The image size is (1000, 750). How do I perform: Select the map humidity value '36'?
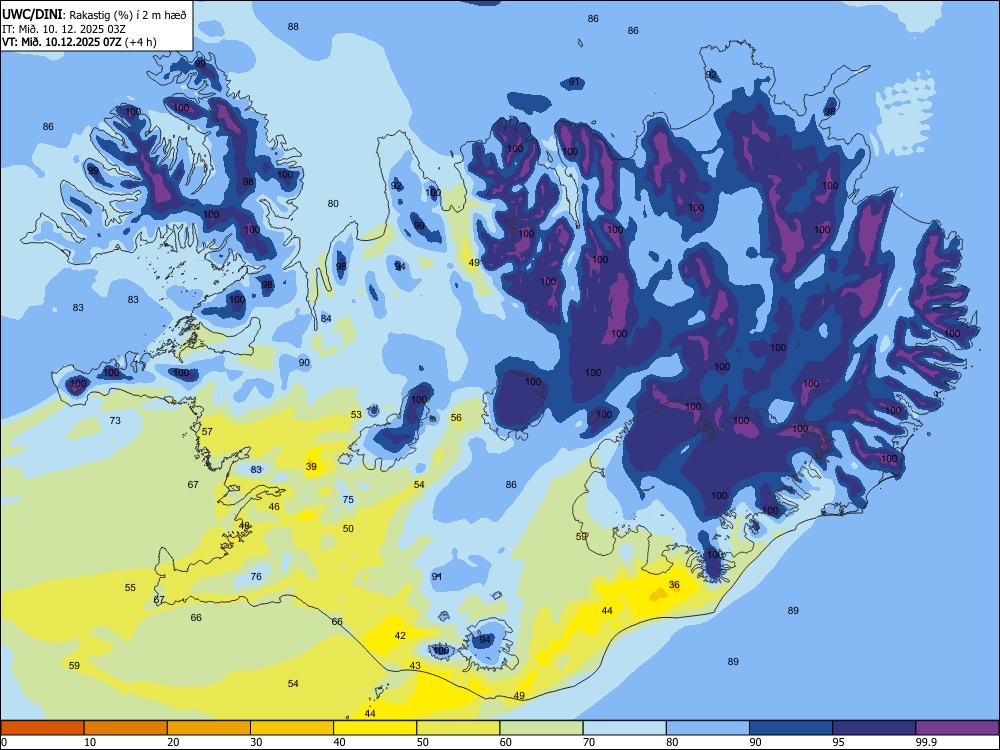674,585
